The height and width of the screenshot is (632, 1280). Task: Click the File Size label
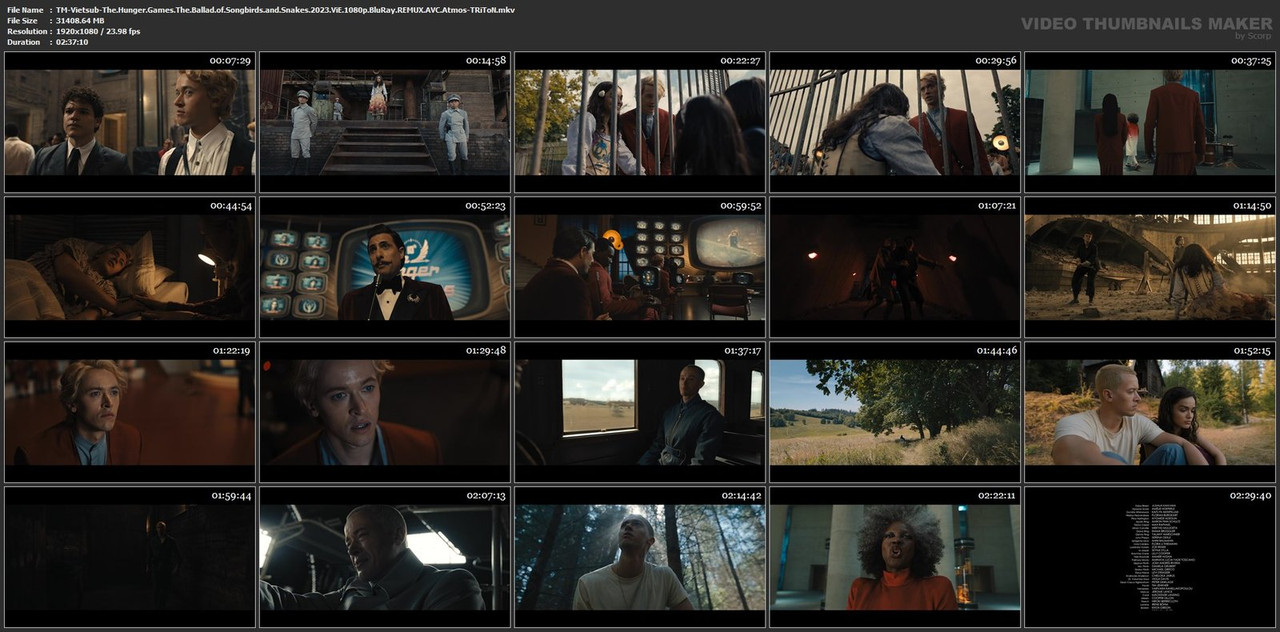tap(22, 20)
